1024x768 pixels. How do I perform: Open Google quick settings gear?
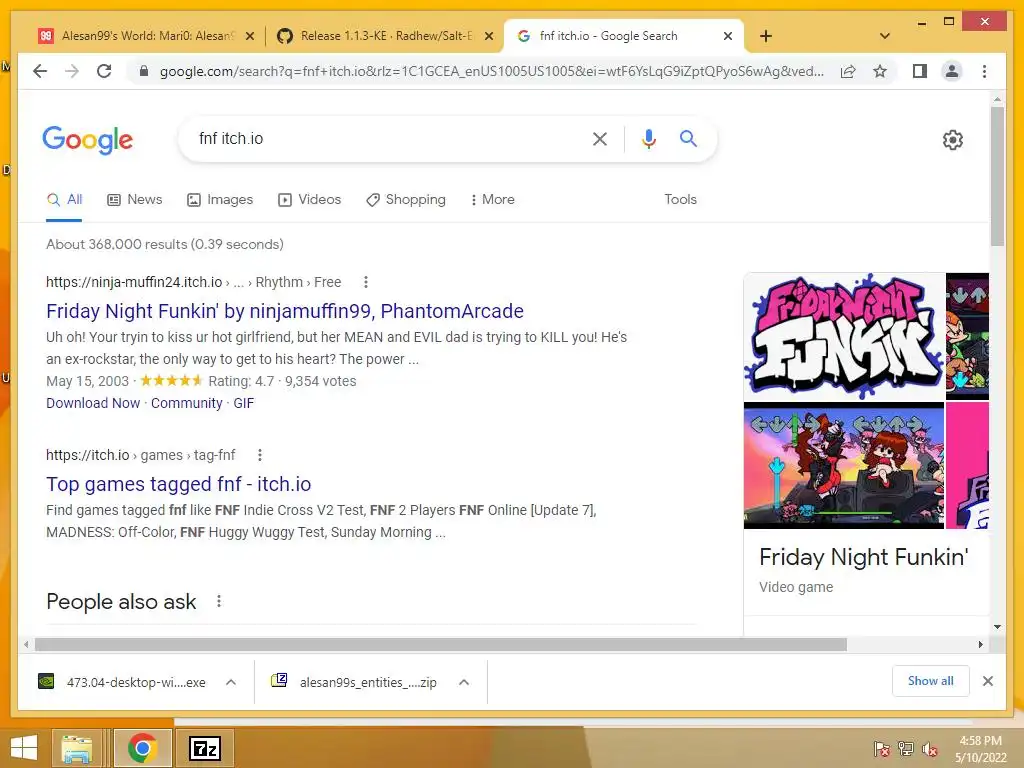tap(953, 140)
